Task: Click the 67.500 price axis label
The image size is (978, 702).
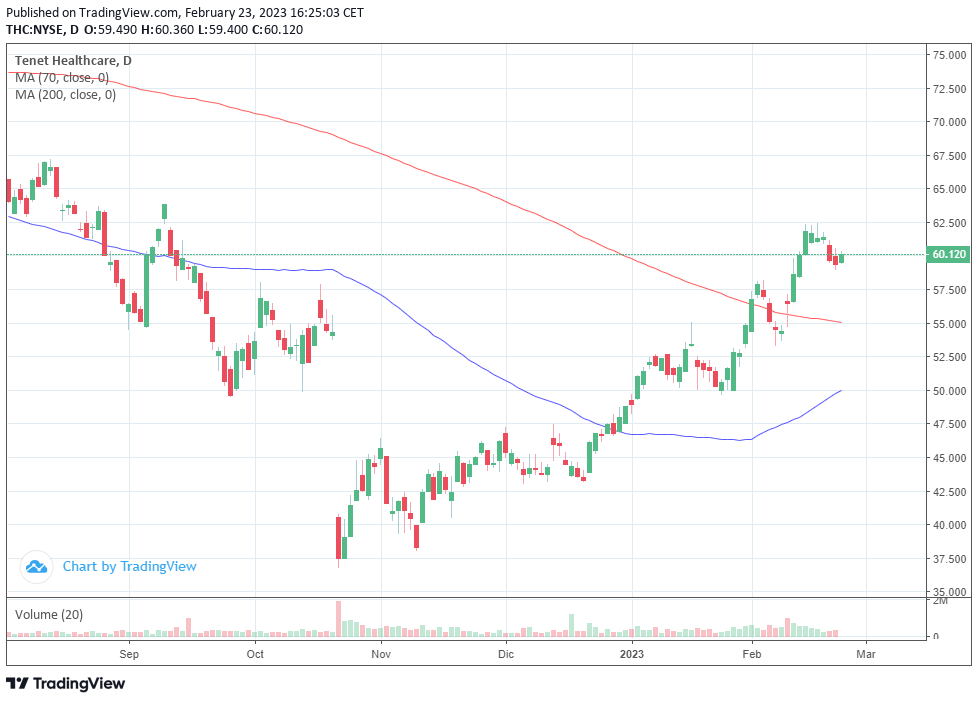Action: [949, 156]
